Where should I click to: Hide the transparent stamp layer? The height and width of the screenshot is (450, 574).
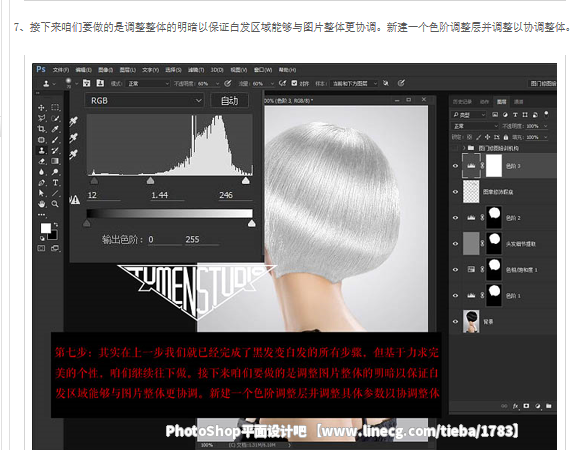click(x=455, y=192)
